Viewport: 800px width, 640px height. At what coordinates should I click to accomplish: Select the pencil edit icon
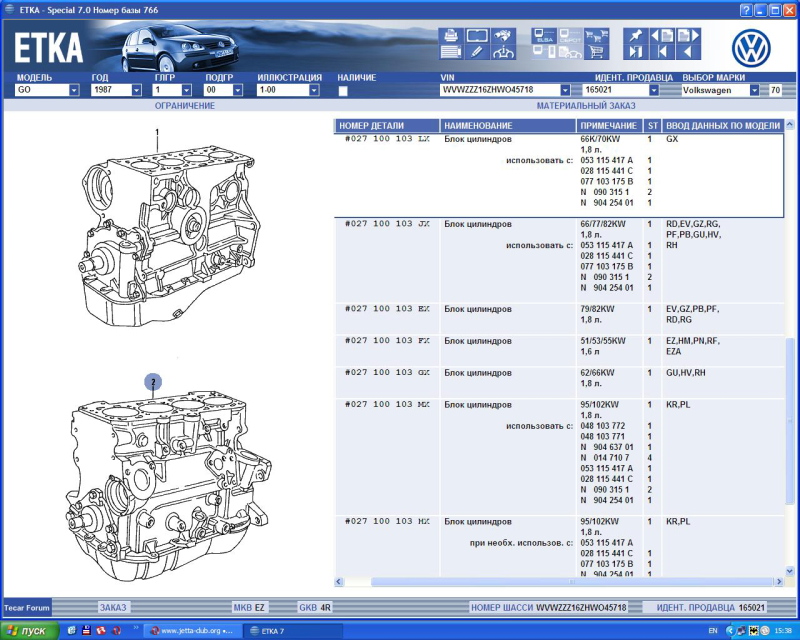click(x=477, y=52)
